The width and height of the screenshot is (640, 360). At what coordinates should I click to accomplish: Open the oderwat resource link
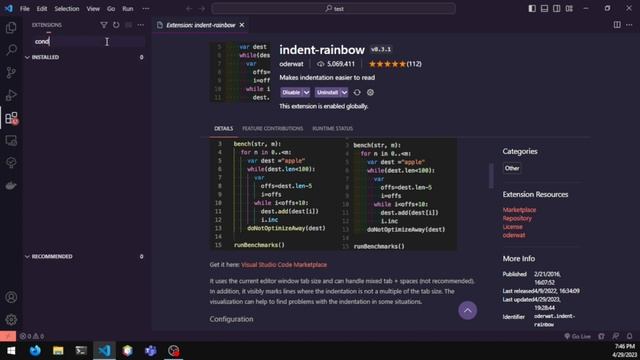tap(514, 235)
